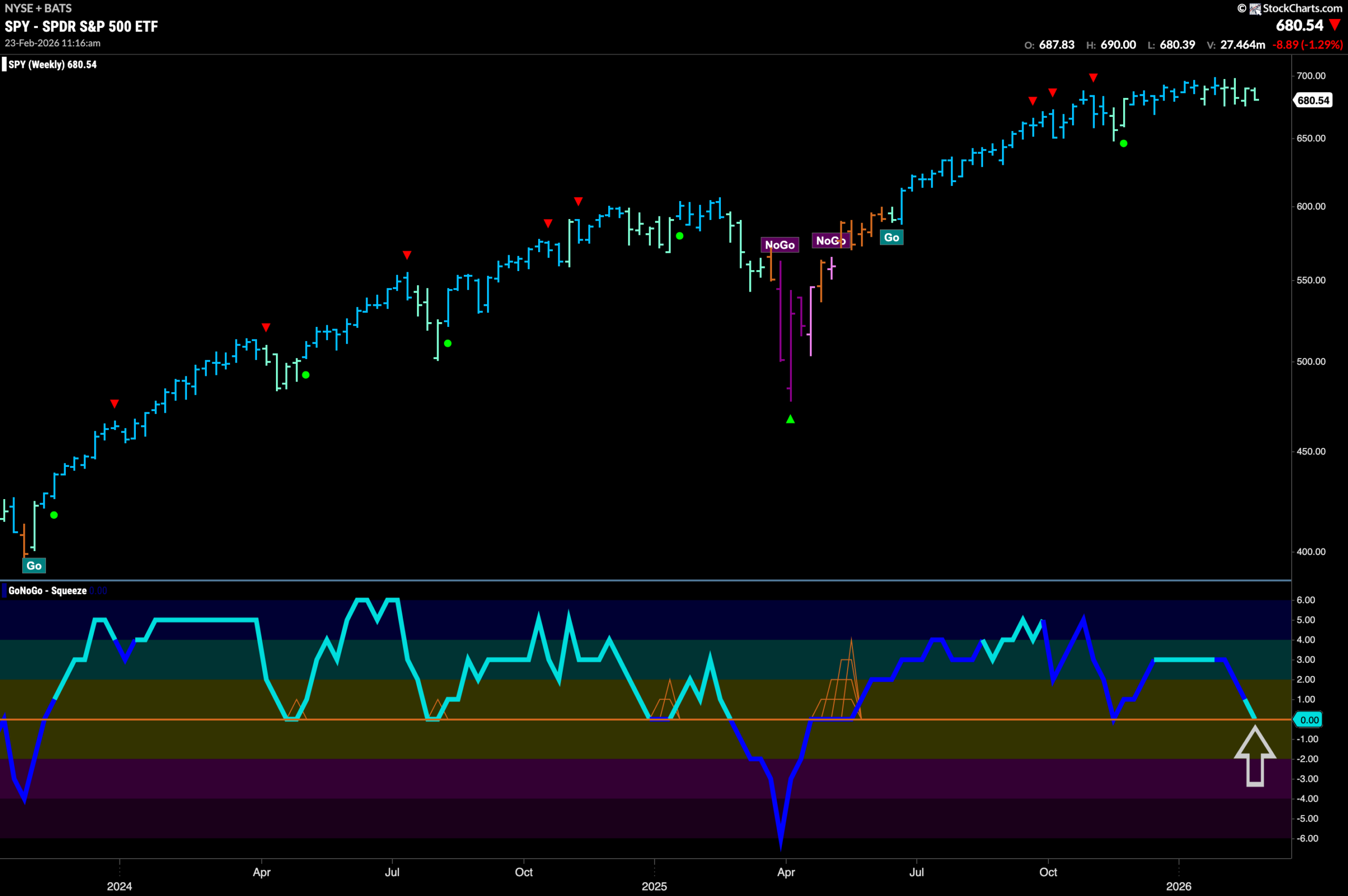Screen dimensions: 1348x896
Task: Click the NYSE + BATS exchange label
Action: [x=38, y=8]
